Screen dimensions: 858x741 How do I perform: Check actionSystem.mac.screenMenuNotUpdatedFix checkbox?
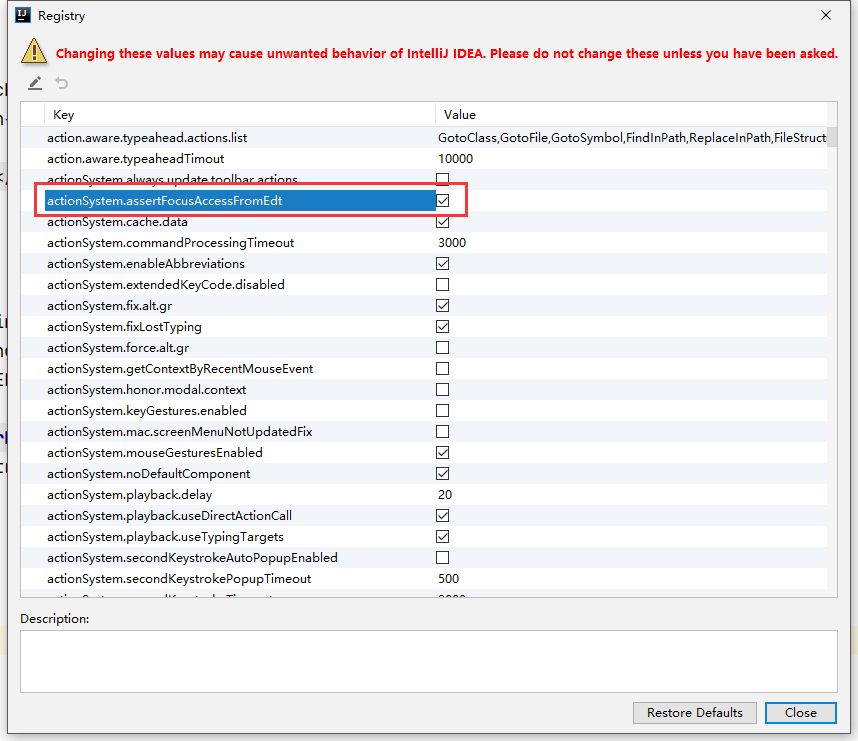click(443, 432)
